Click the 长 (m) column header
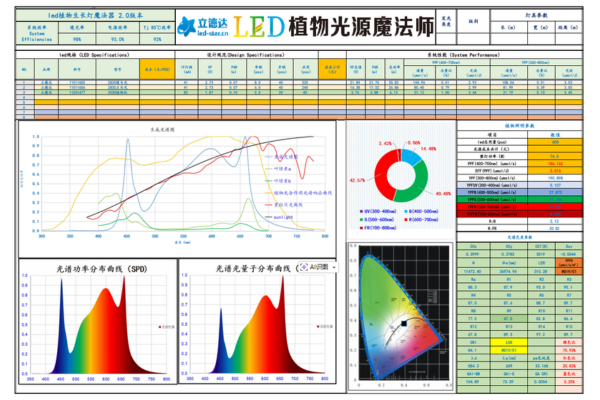This screenshot has width=600, height=400. pyautogui.click(x=508, y=28)
